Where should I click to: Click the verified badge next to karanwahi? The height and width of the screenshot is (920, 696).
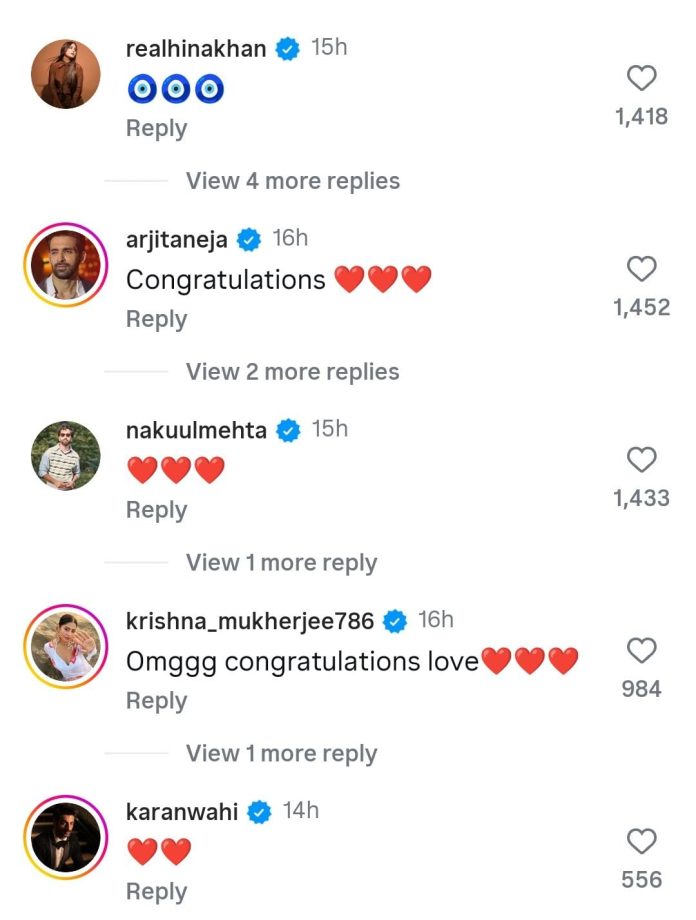[x=262, y=811]
